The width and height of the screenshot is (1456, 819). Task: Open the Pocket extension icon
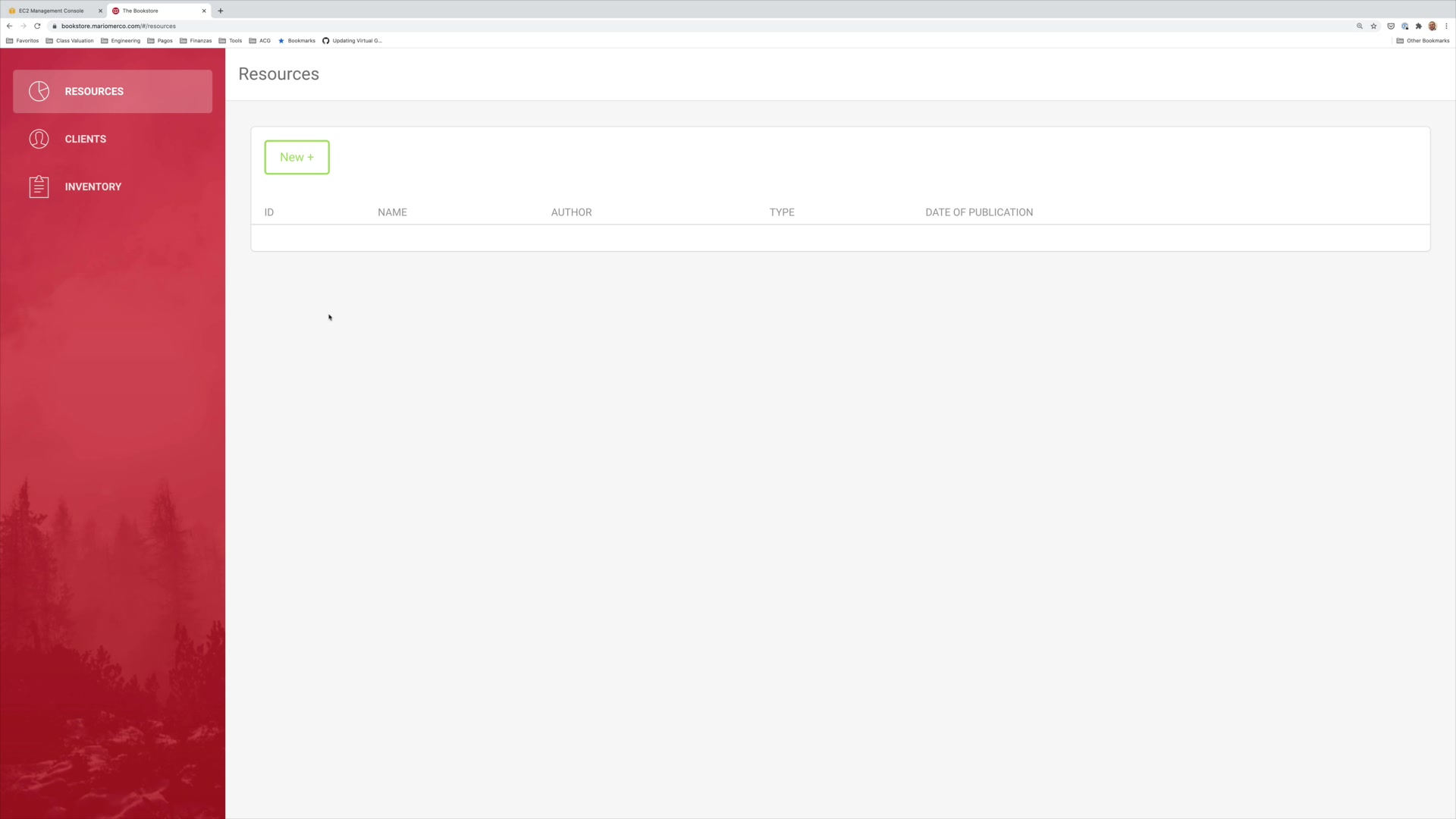(1391, 26)
